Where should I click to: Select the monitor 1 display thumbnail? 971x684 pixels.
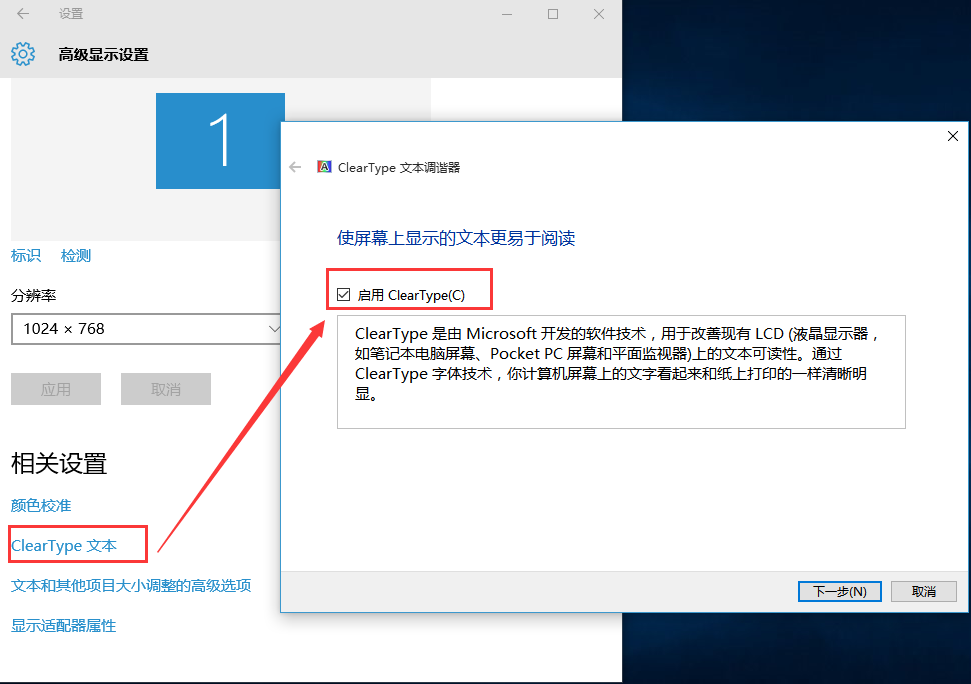(220, 141)
